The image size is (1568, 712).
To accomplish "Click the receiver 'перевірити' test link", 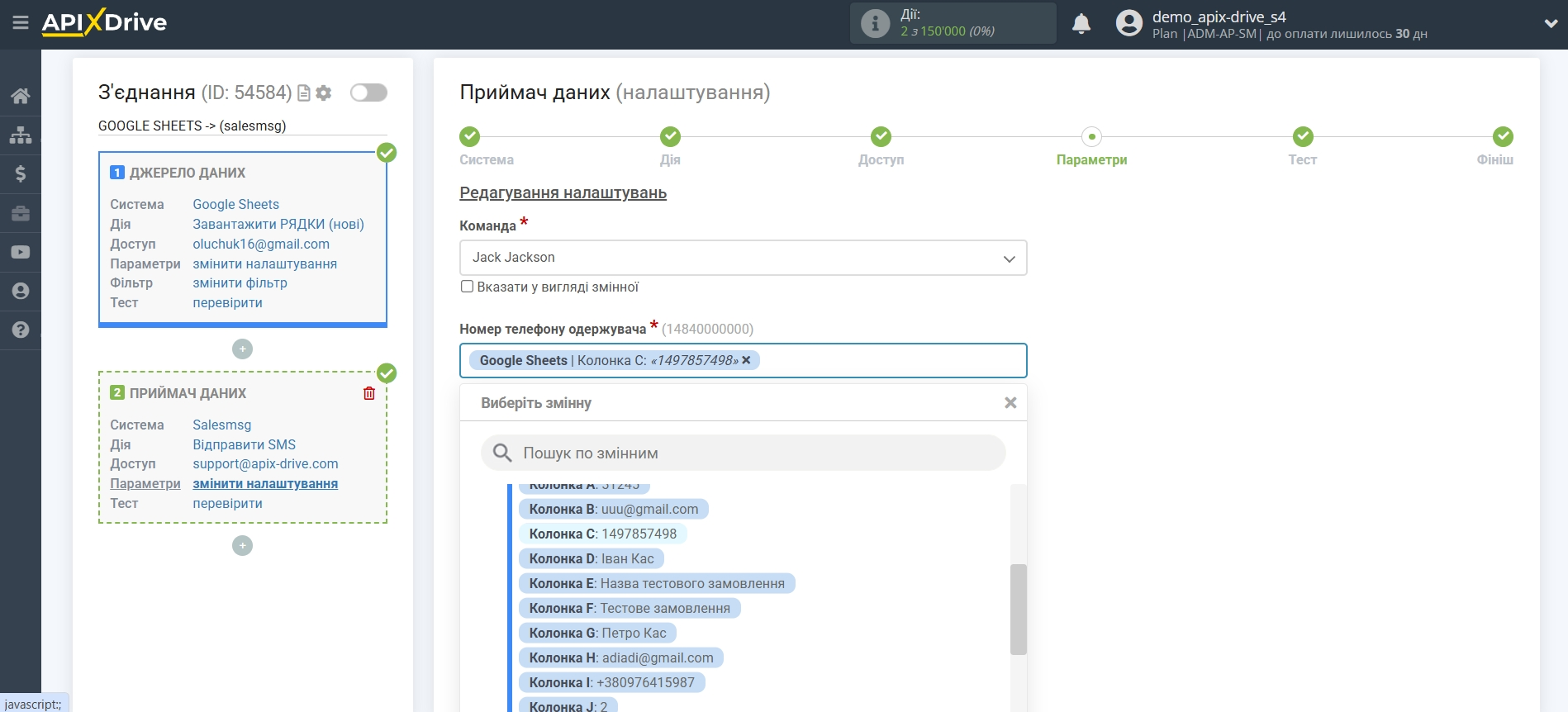I will coord(227,503).
